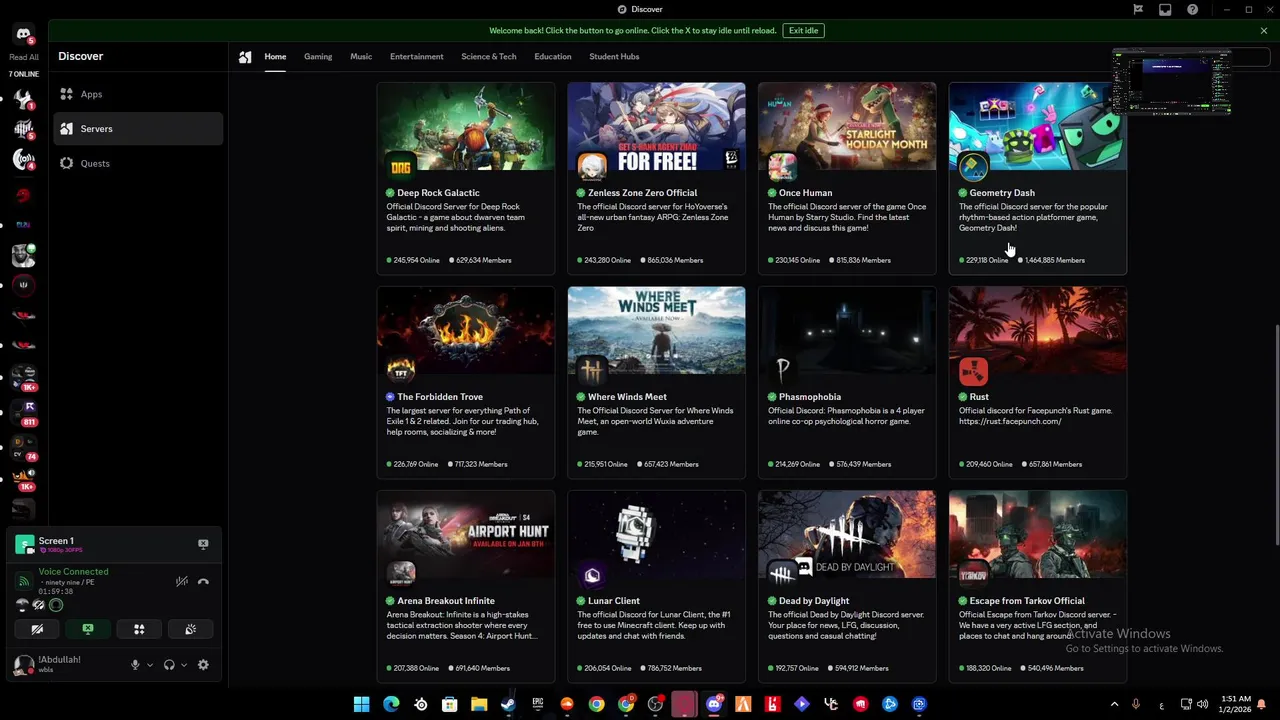The height and width of the screenshot is (720, 1280).
Task: Open the activities launcher button
Action: pyautogui.click(x=139, y=629)
